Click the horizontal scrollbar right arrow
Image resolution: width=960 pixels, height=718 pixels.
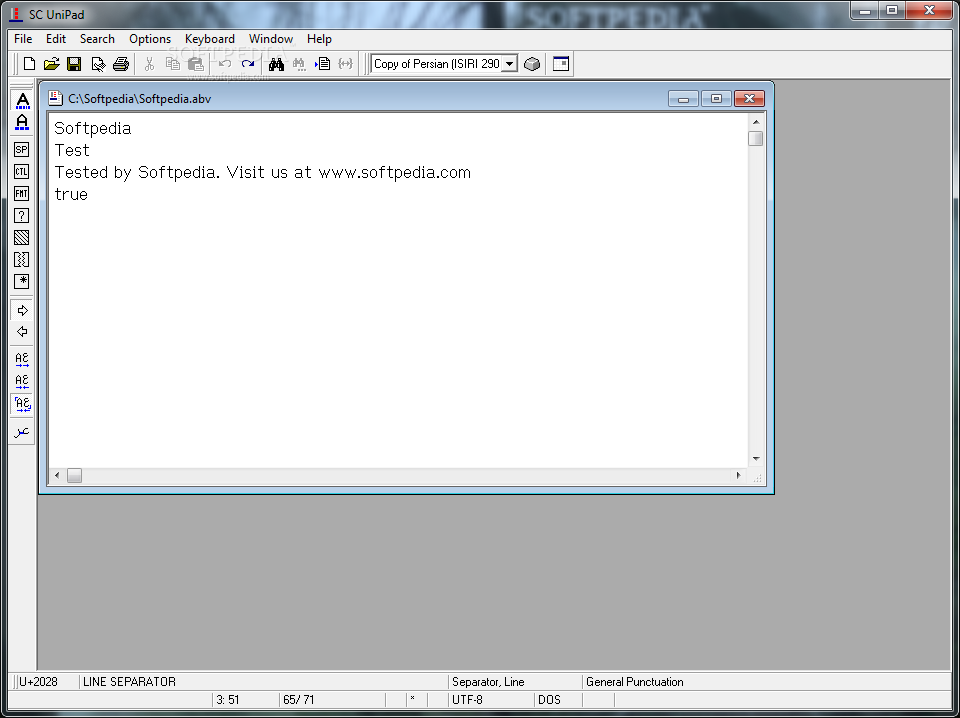click(x=738, y=475)
